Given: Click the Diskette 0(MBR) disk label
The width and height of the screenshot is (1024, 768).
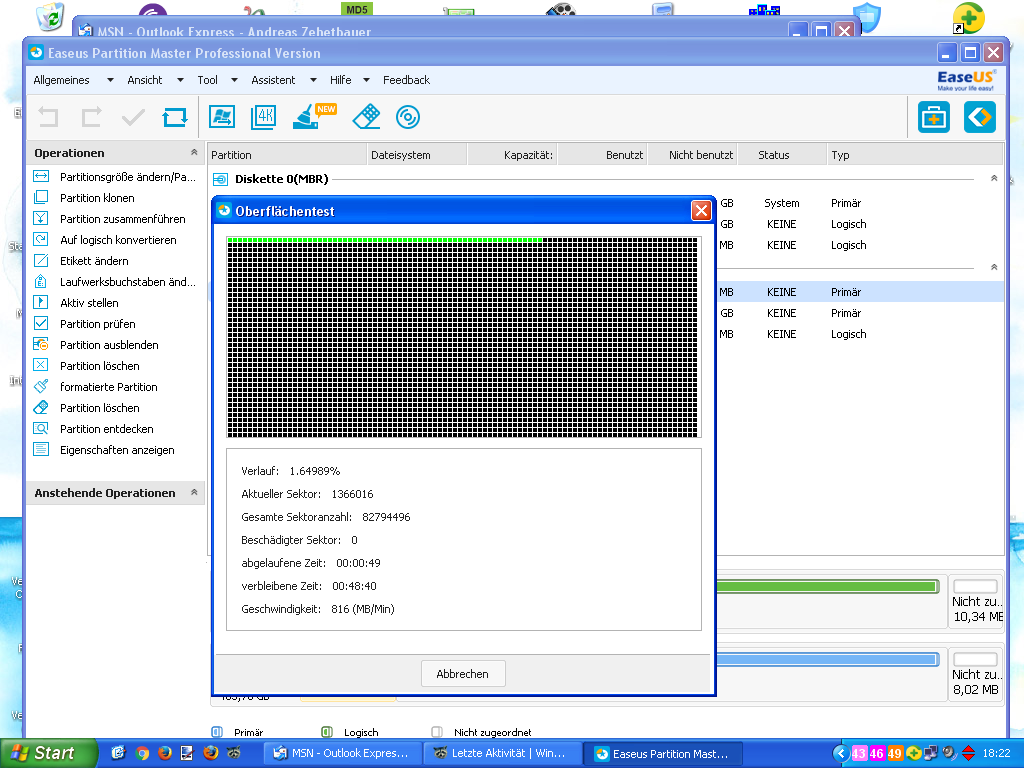Looking at the screenshot, I should 281,179.
